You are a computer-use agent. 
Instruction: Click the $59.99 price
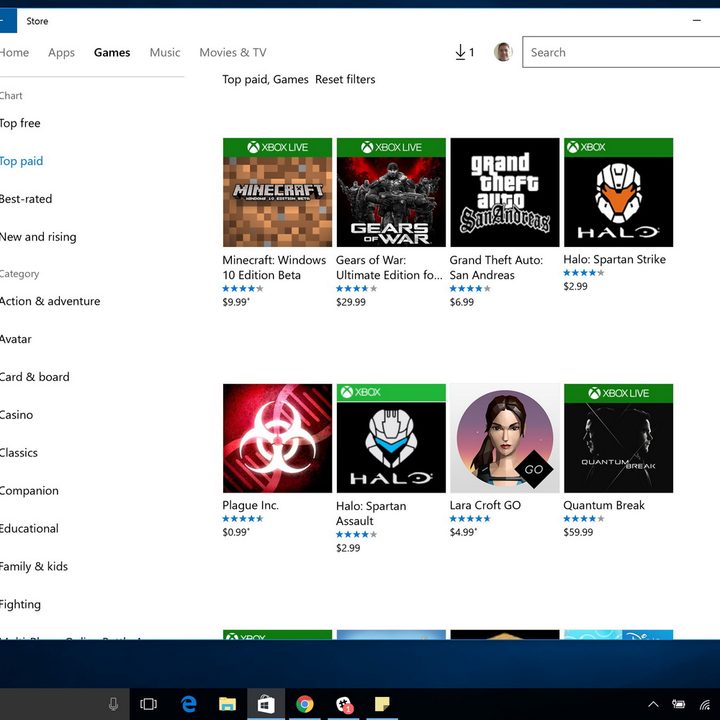point(578,532)
